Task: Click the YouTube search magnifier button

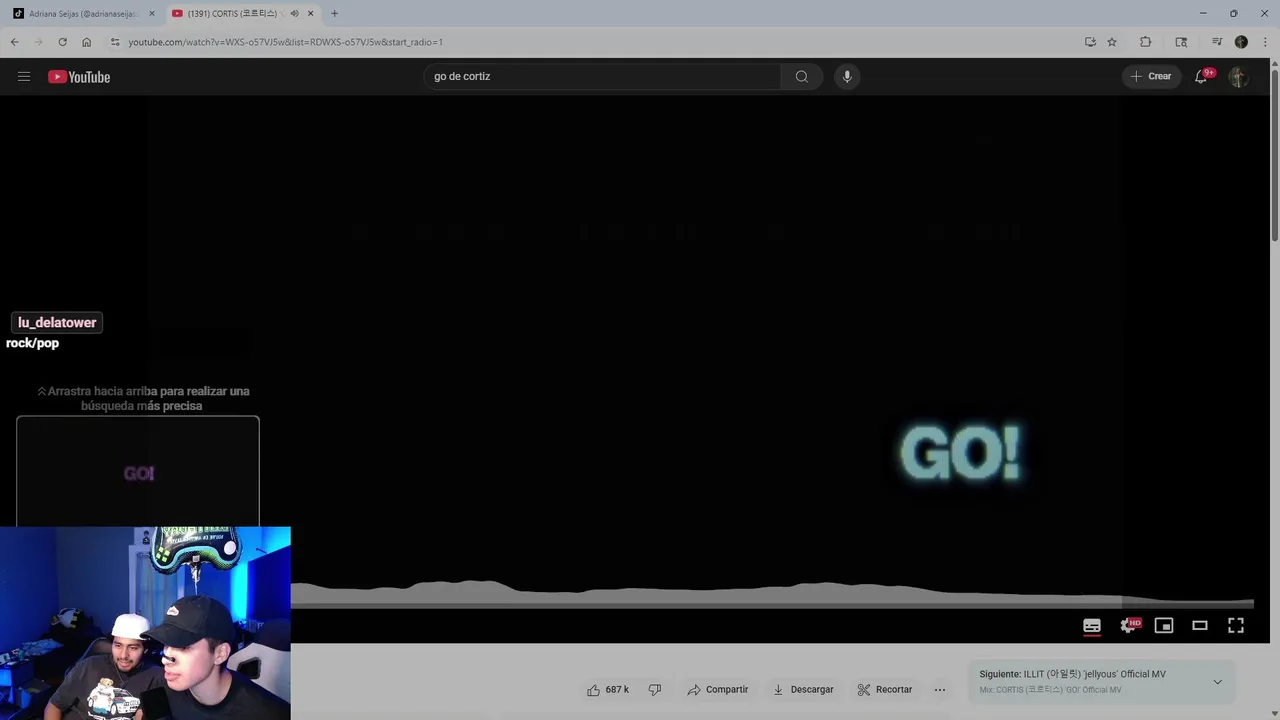Action: click(802, 76)
